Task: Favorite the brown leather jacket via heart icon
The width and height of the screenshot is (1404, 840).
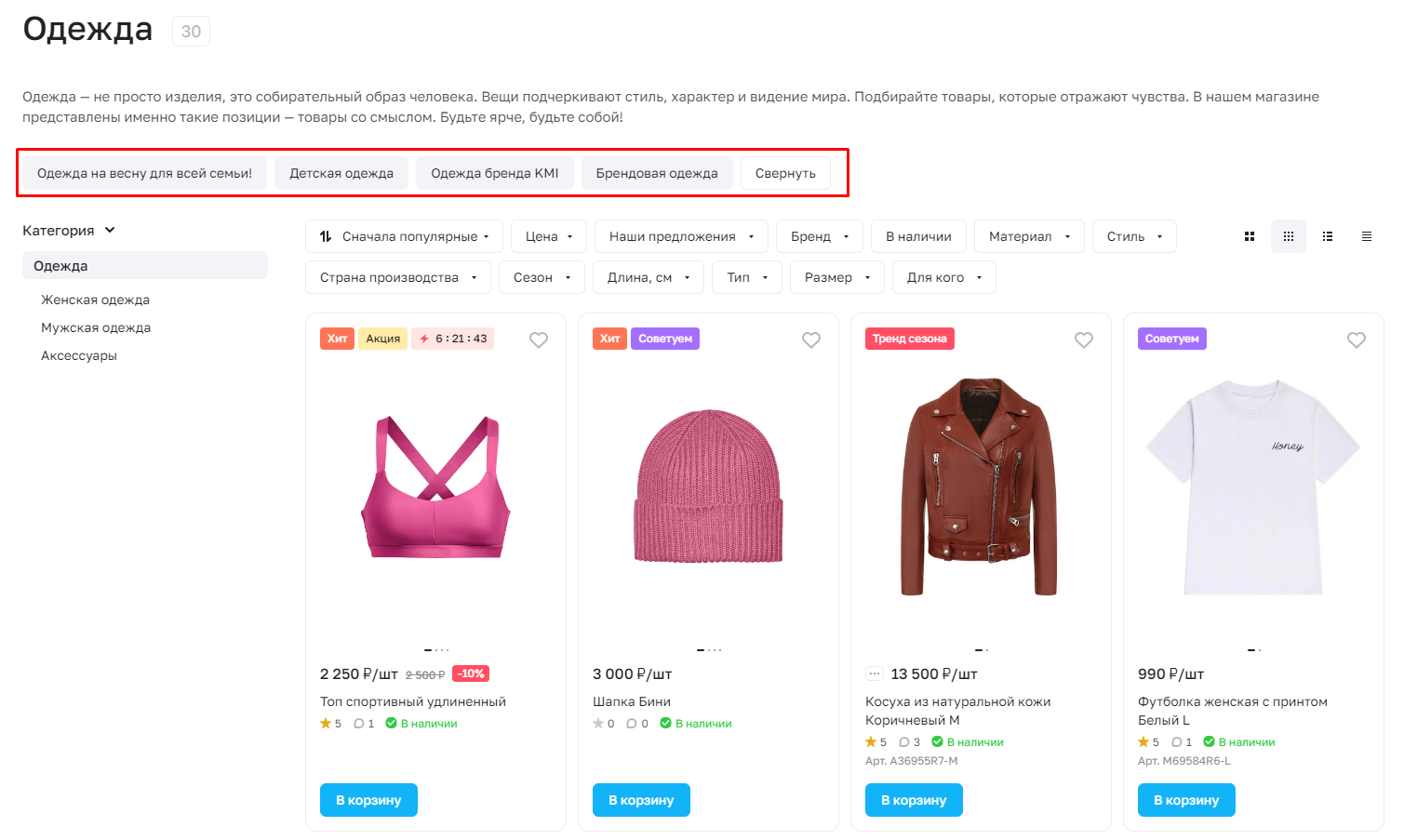Action: [1084, 340]
